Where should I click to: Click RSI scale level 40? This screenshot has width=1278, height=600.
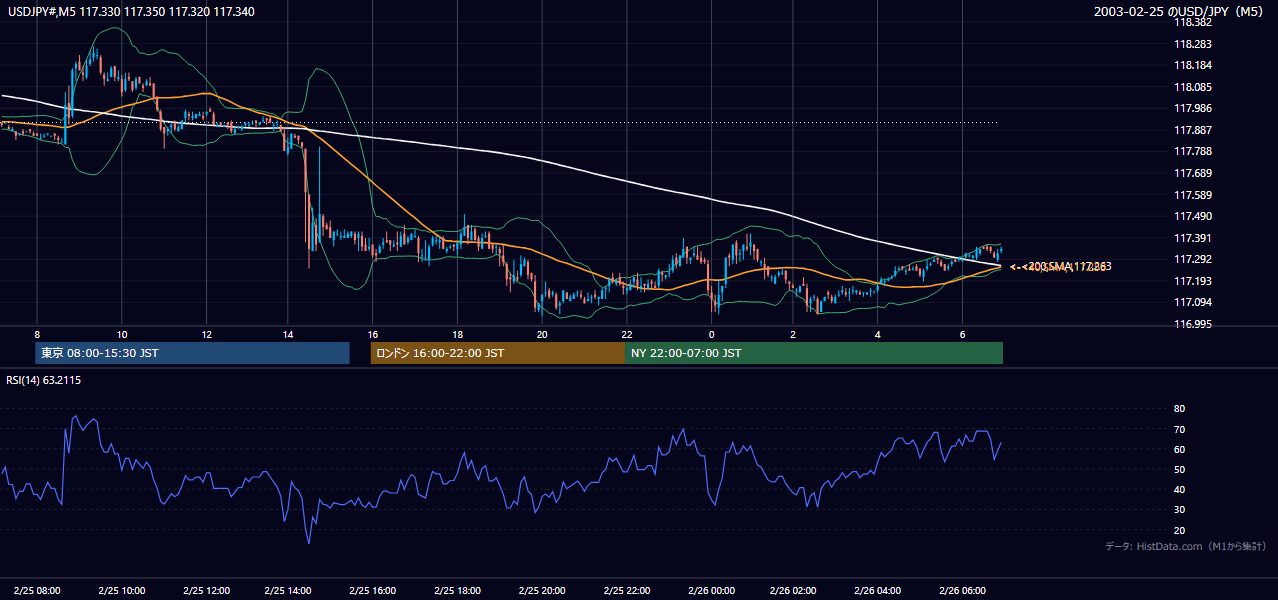[1179, 489]
